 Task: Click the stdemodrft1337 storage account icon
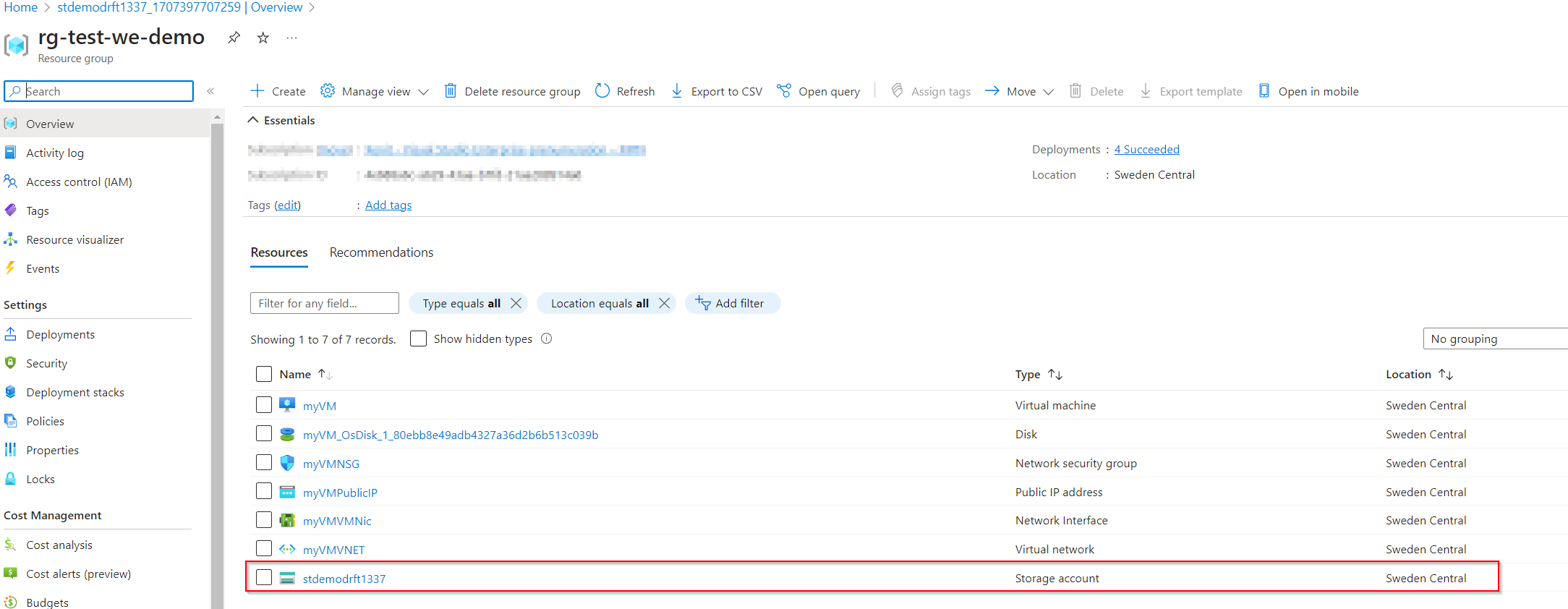[x=287, y=578]
